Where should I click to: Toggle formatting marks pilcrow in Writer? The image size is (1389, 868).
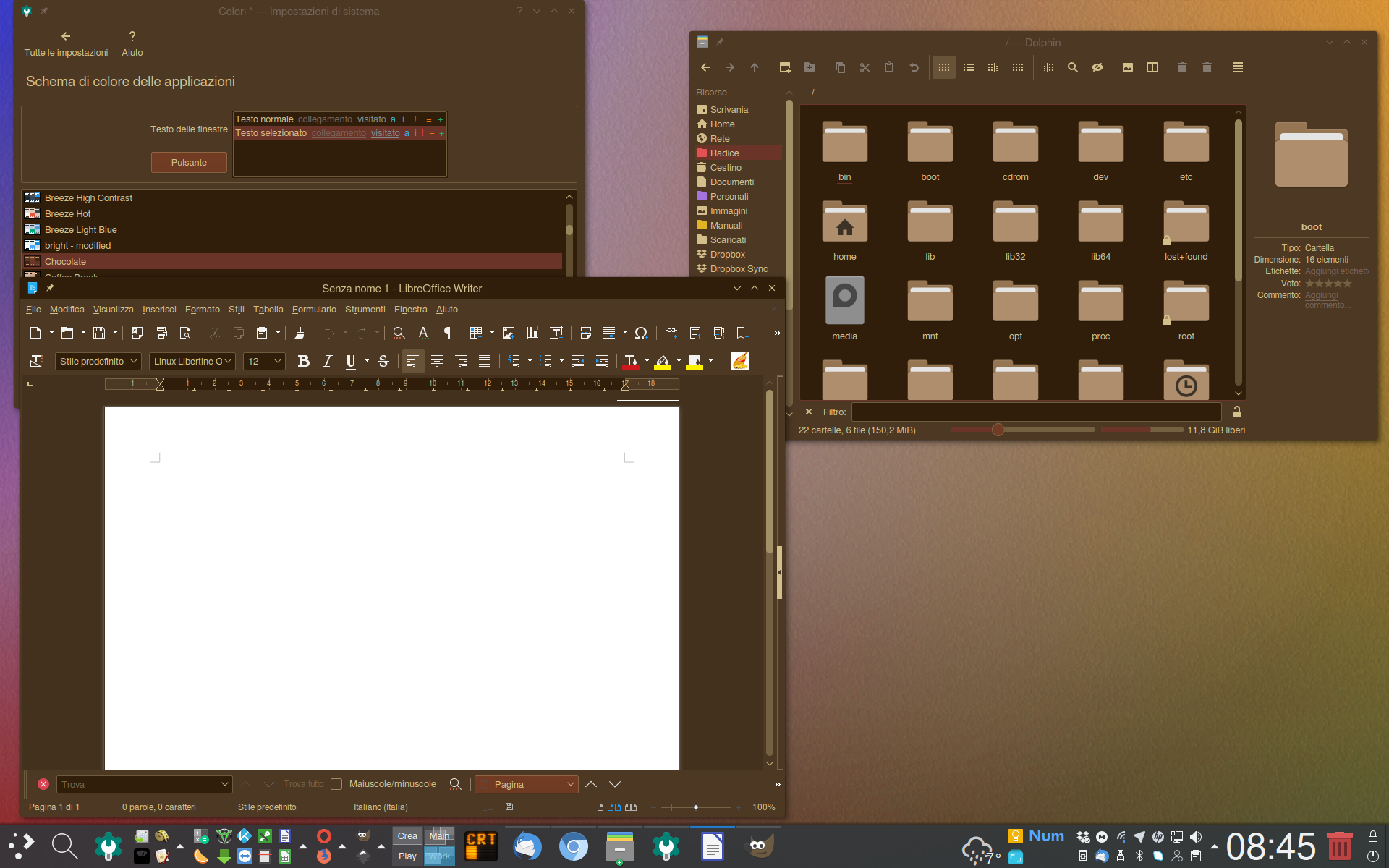[447, 333]
